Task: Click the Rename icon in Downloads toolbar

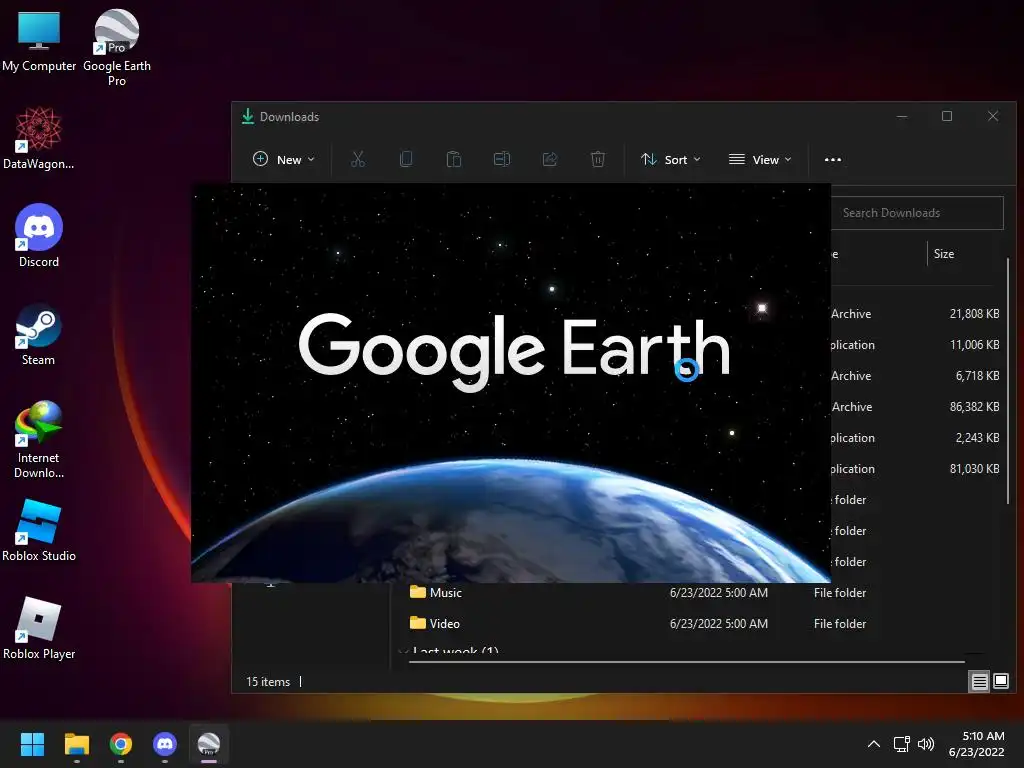Action: click(x=502, y=159)
